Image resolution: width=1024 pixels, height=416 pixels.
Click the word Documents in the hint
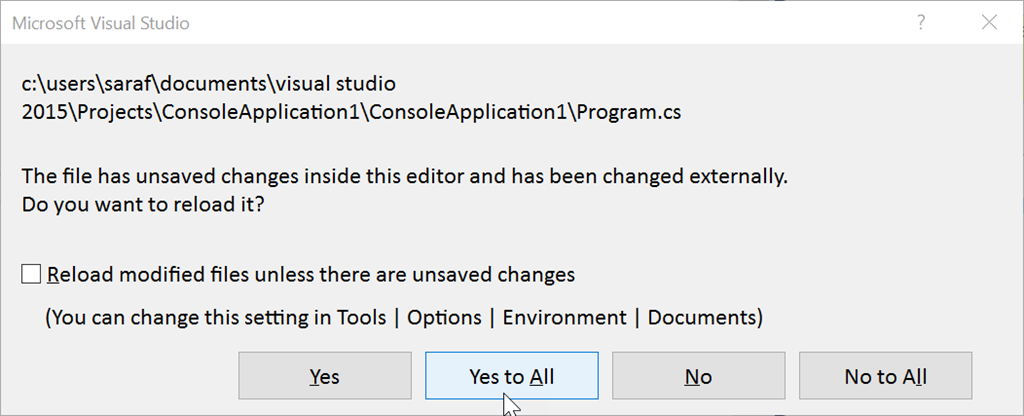coord(702,318)
